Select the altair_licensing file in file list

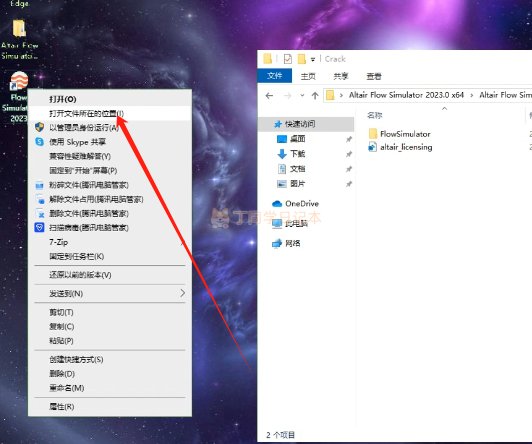click(406, 147)
